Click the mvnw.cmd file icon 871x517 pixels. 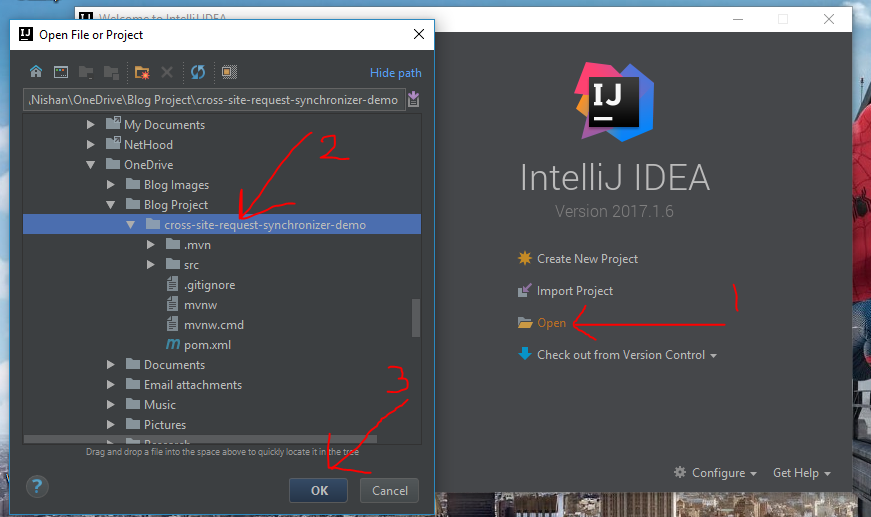point(172,324)
